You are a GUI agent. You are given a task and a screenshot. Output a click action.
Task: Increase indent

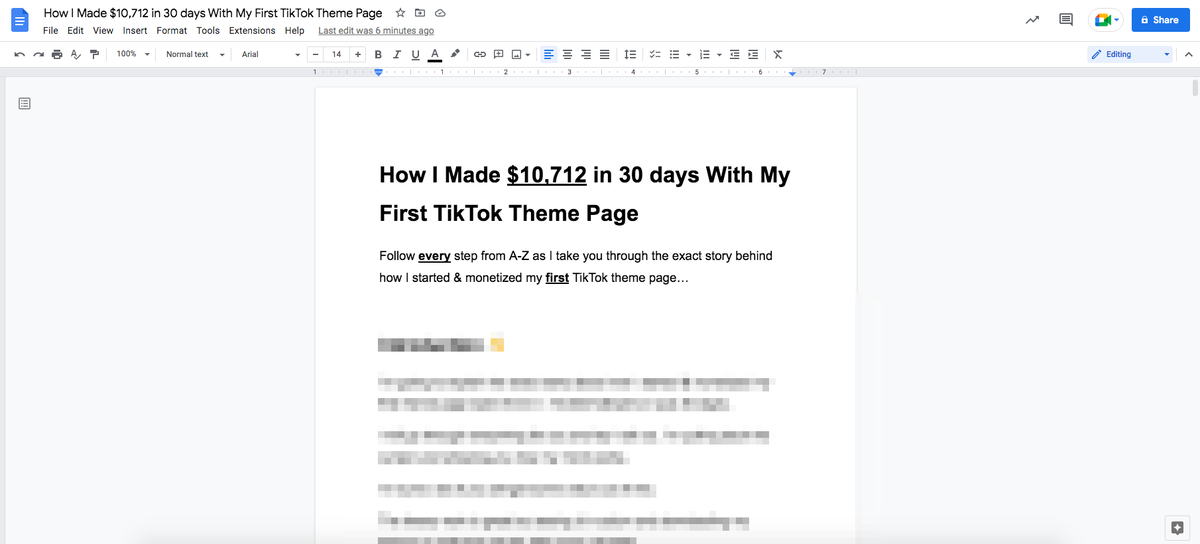[753, 54]
